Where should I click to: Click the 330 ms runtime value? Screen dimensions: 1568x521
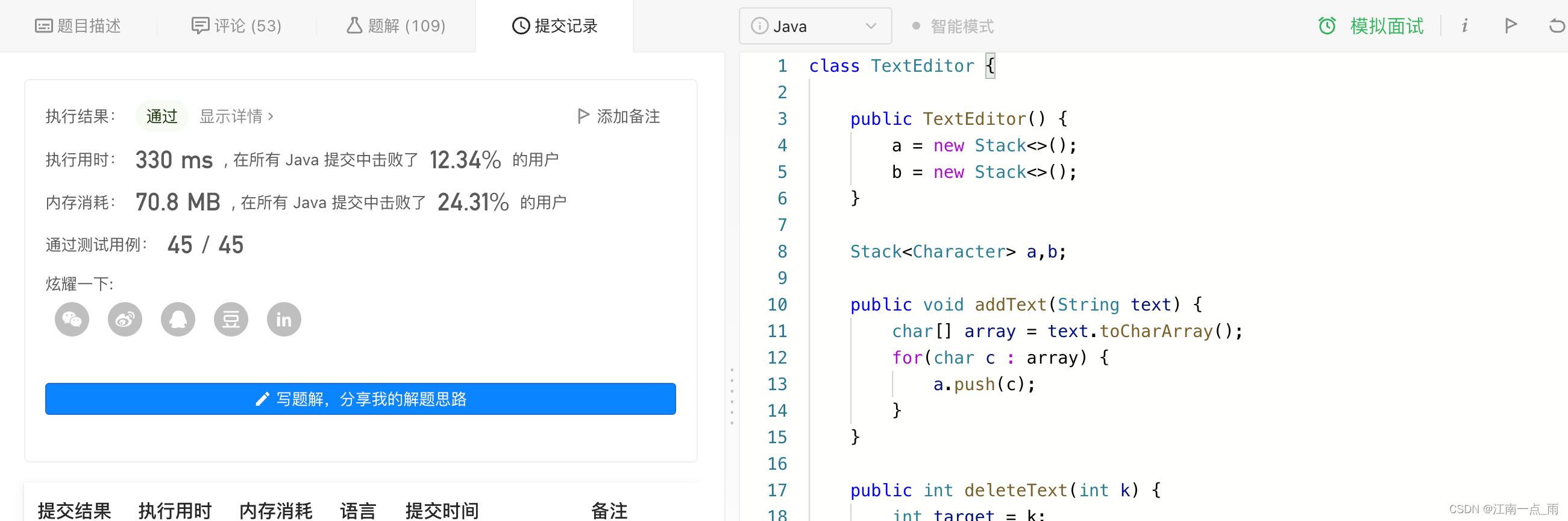[174, 160]
